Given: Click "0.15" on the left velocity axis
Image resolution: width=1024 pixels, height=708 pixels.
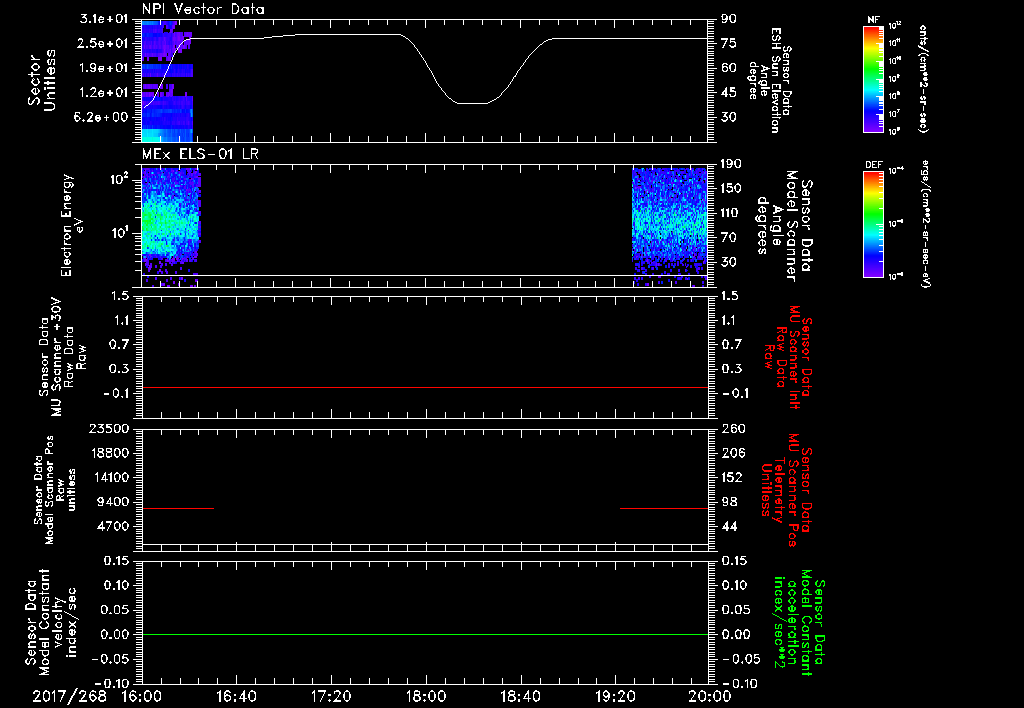Looking at the screenshot, I should tap(116, 561).
